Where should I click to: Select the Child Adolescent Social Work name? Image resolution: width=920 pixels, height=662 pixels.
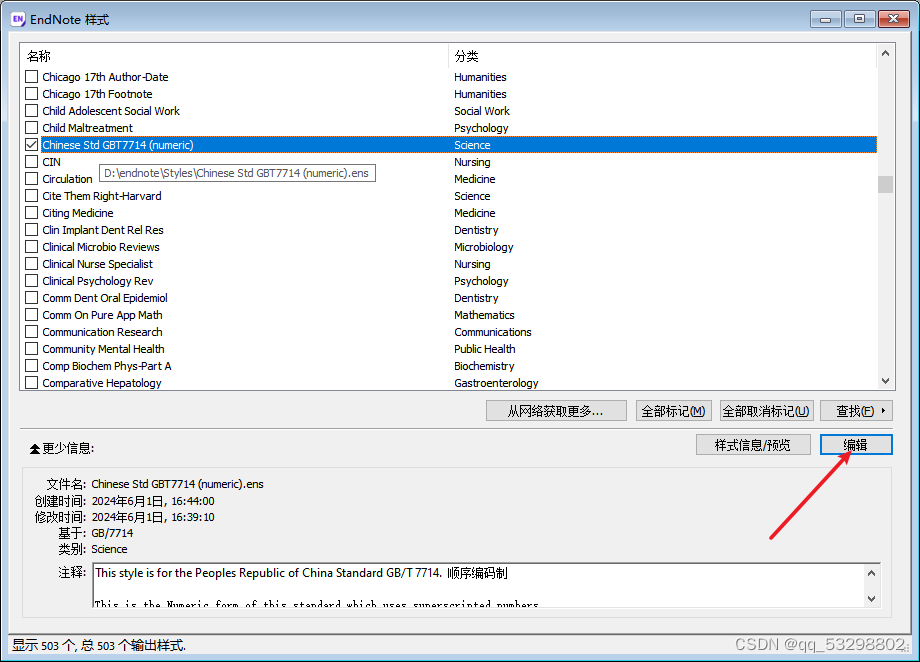[x=111, y=111]
